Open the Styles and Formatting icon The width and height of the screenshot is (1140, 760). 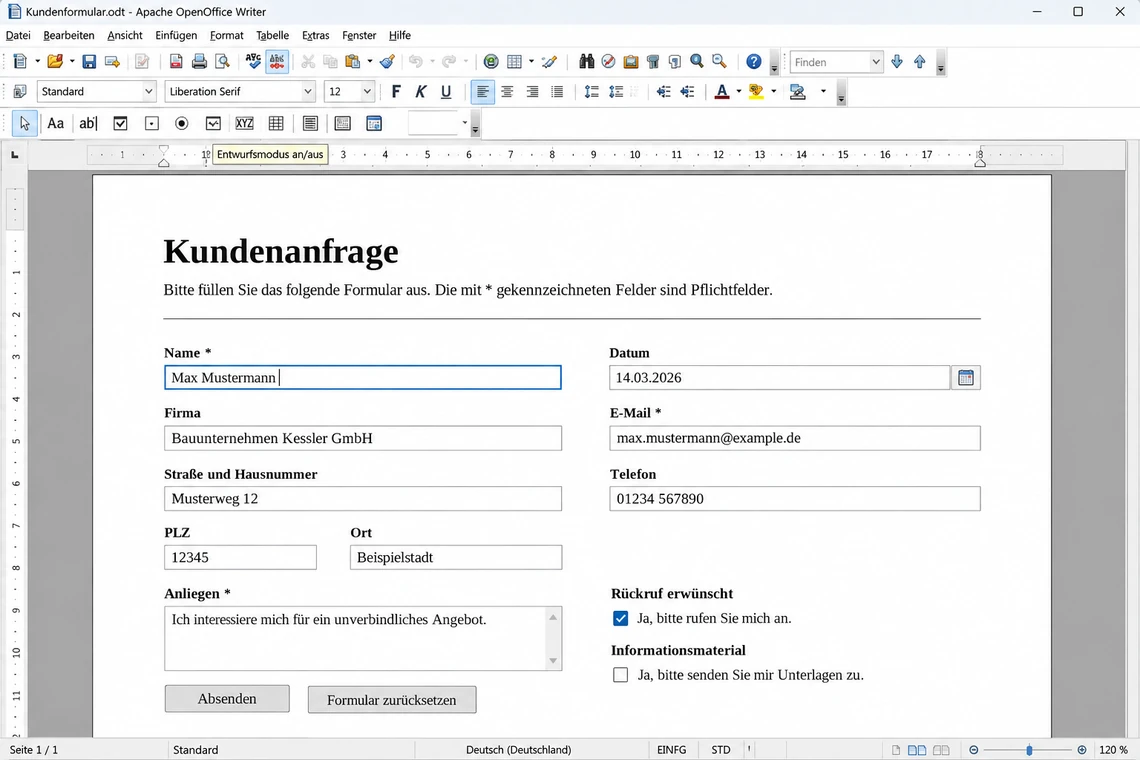(x=20, y=92)
